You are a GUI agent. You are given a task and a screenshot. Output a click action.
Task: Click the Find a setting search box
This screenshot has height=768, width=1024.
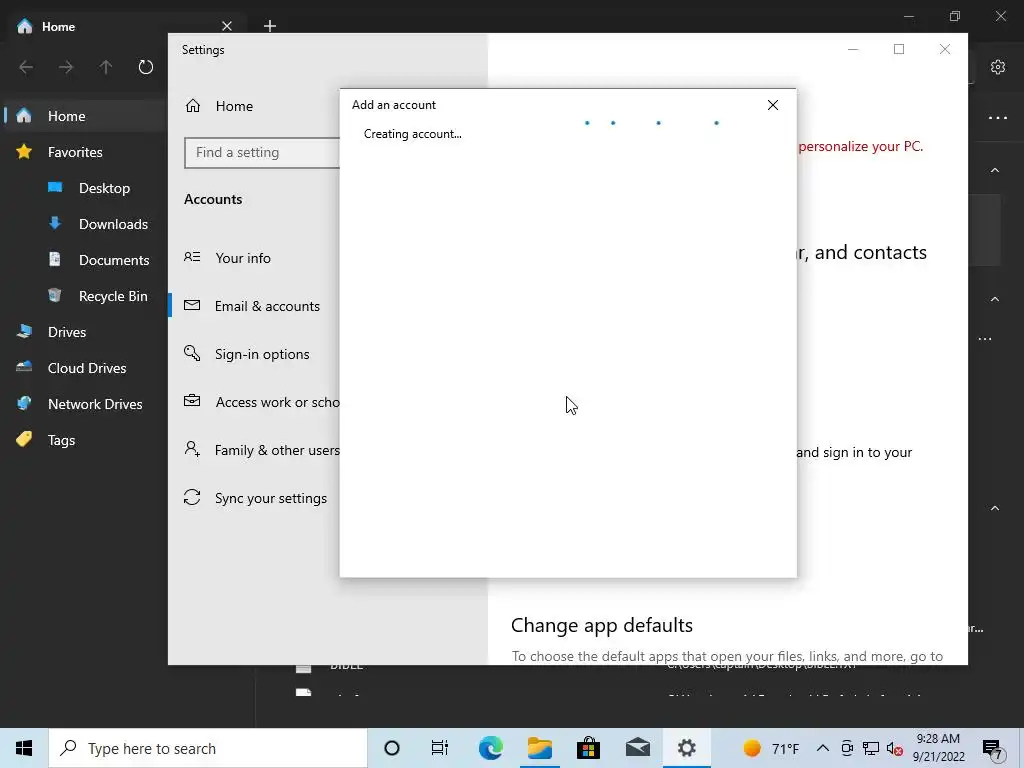[x=262, y=152]
